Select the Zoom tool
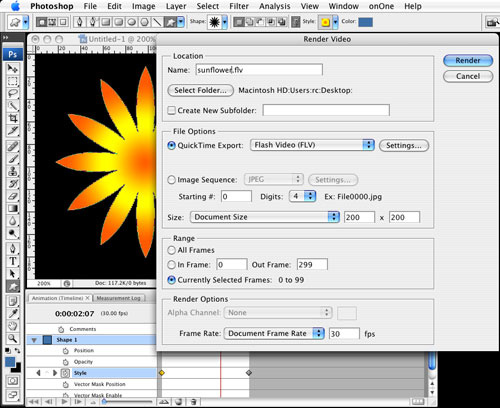The image size is (500, 408). pos(13,339)
